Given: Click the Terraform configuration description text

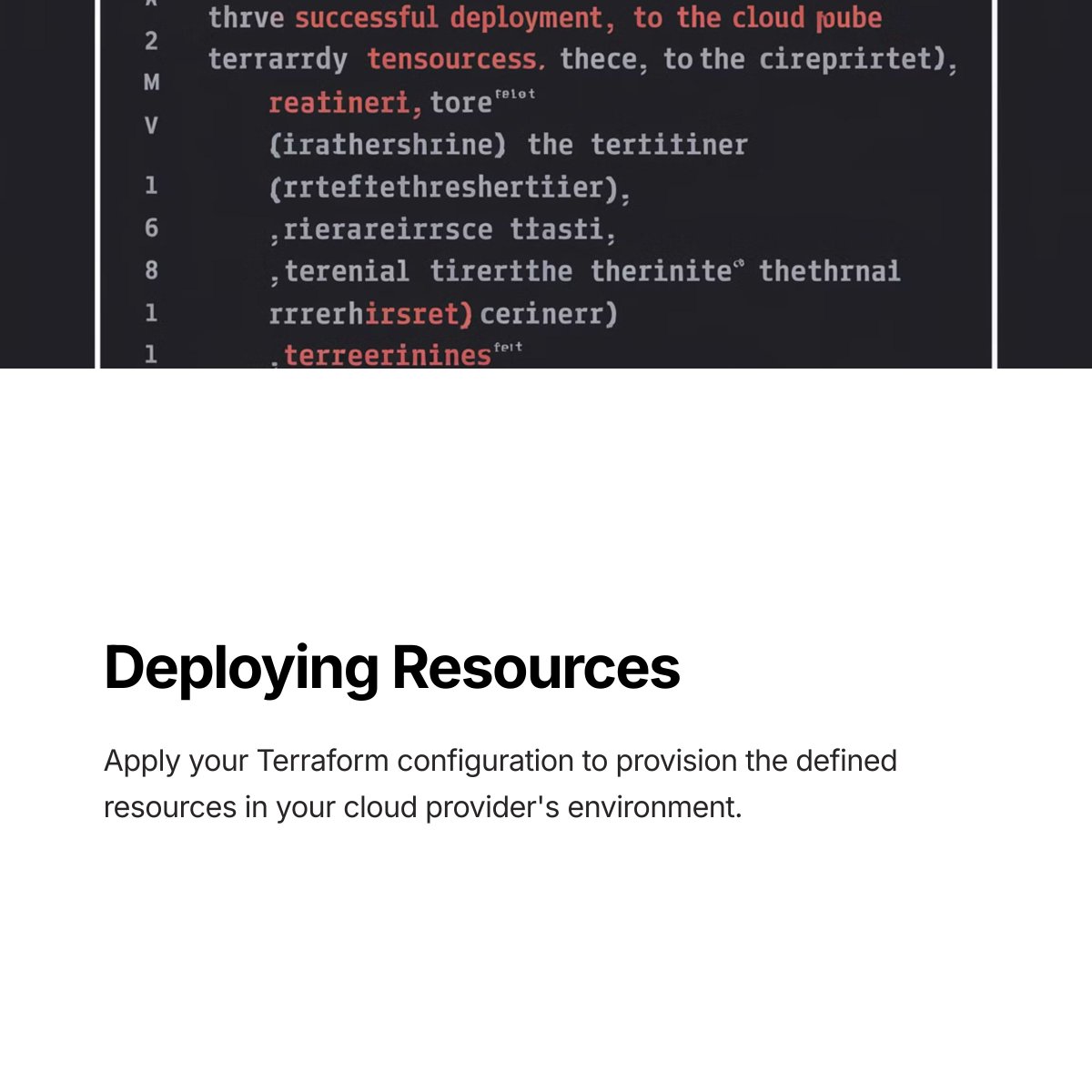Looking at the screenshot, I should (500, 784).
